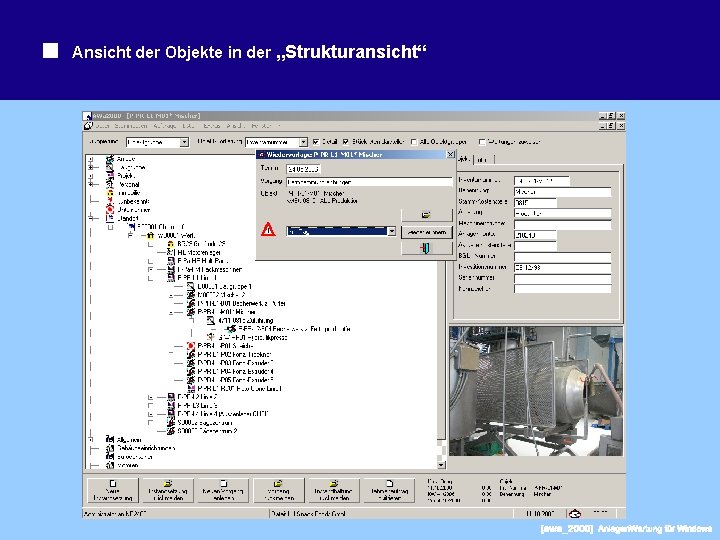The width and height of the screenshot is (720, 540).
Task: Collapse the Mischer tree node
Action: click(171, 312)
